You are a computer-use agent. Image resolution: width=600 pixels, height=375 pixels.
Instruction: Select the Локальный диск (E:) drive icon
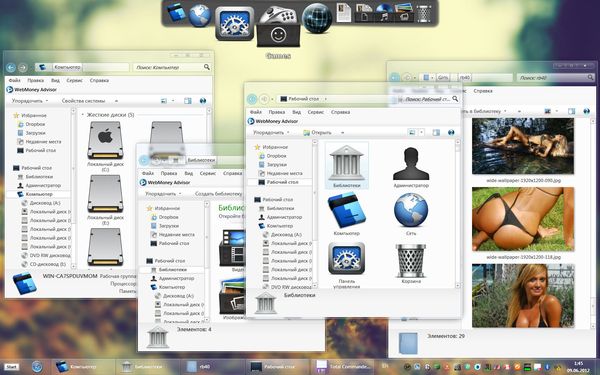[105, 199]
